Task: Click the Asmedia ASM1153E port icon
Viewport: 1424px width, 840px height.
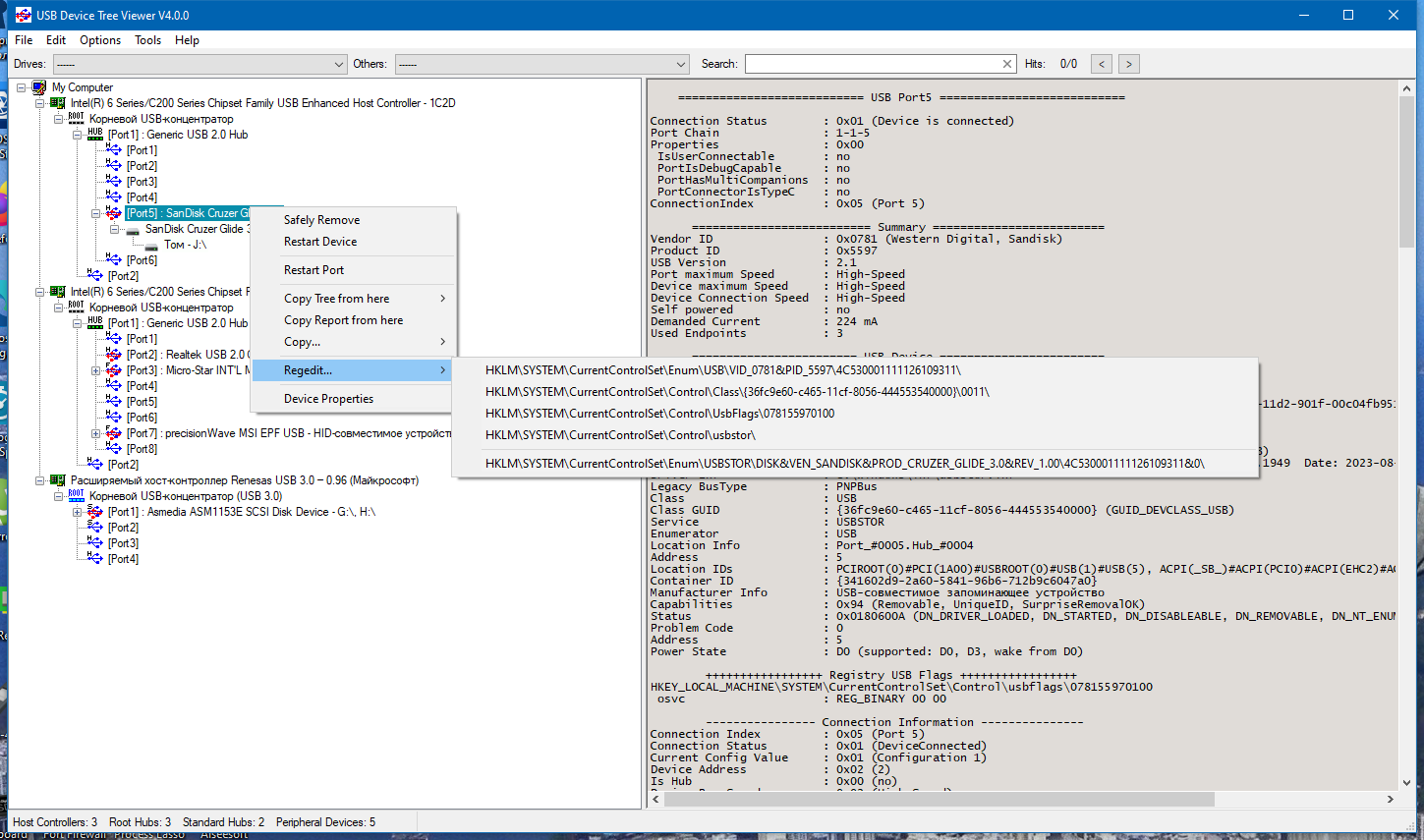Action: point(95,512)
